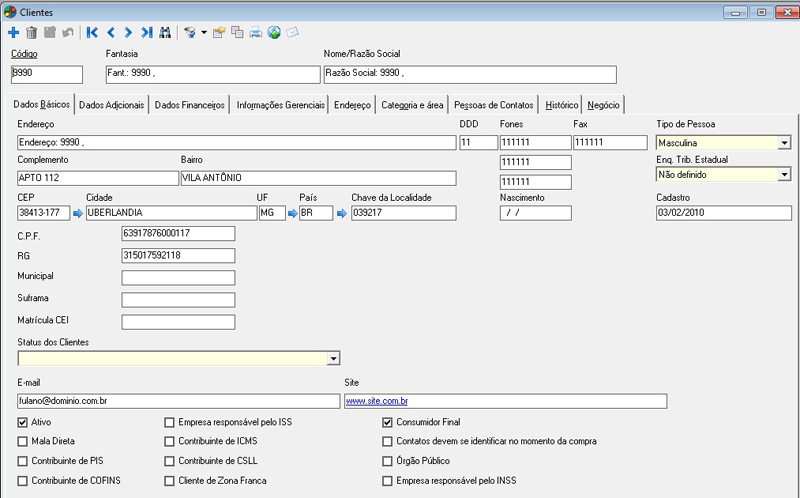Image resolution: width=800 pixels, height=498 pixels.
Task: Open the Pessoas de Contatos tab
Action: click(x=493, y=105)
